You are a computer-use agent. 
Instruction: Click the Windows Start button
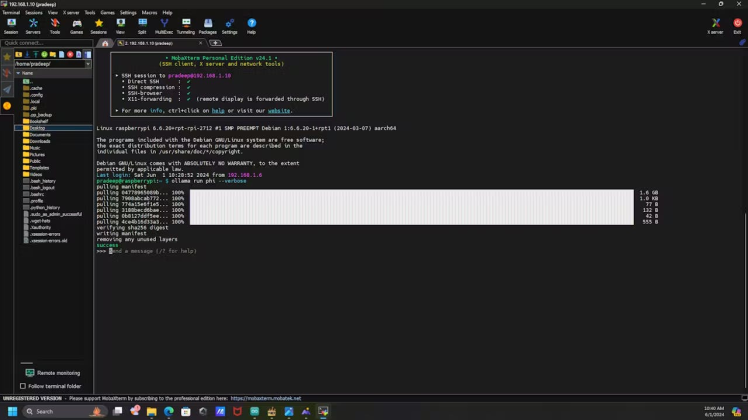pos(13,411)
